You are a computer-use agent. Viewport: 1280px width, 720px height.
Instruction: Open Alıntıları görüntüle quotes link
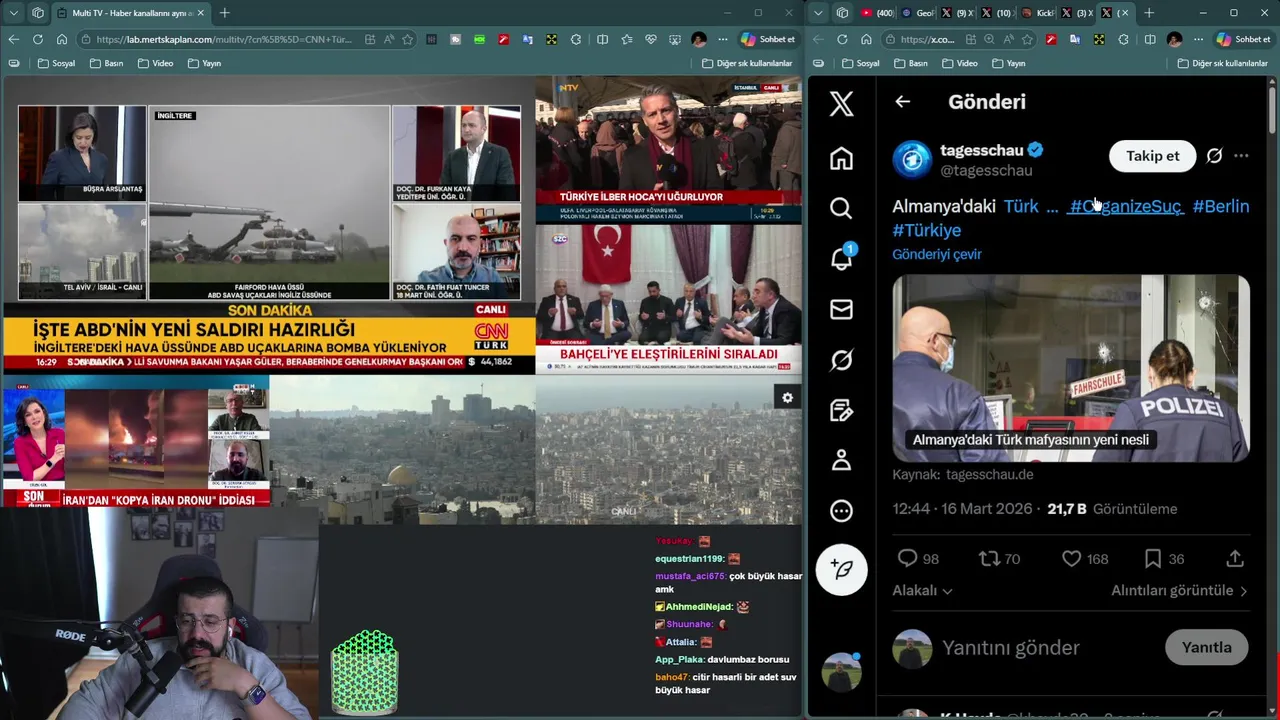click(x=1179, y=591)
